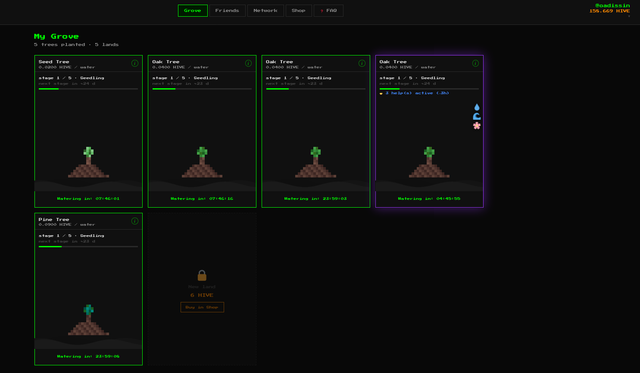Image resolution: width=640 pixels, height=373 pixels.
Task: Open info icon on purple-bordered Oak Tree
Action: [476, 63]
